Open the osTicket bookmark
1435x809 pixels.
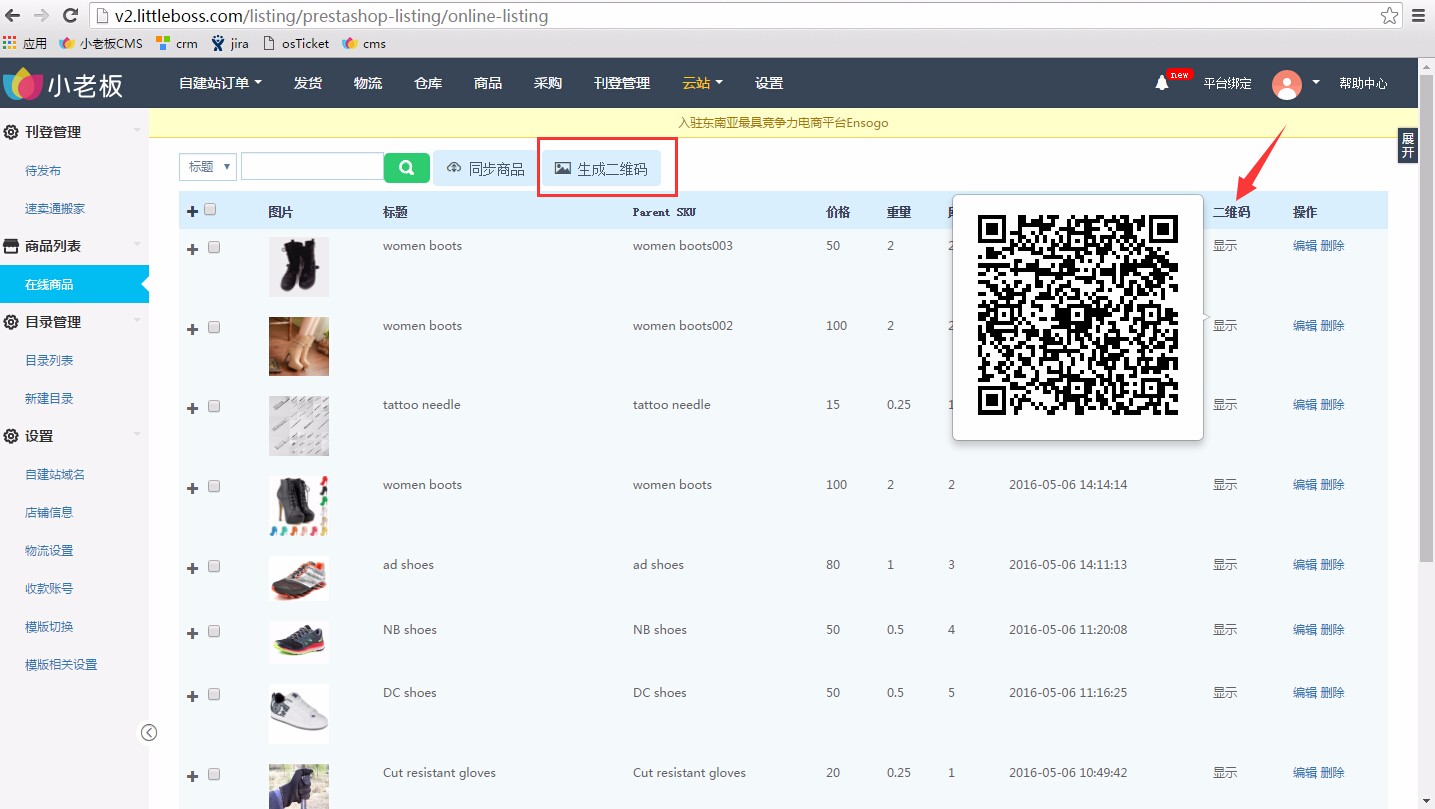pyautogui.click(x=296, y=43)
